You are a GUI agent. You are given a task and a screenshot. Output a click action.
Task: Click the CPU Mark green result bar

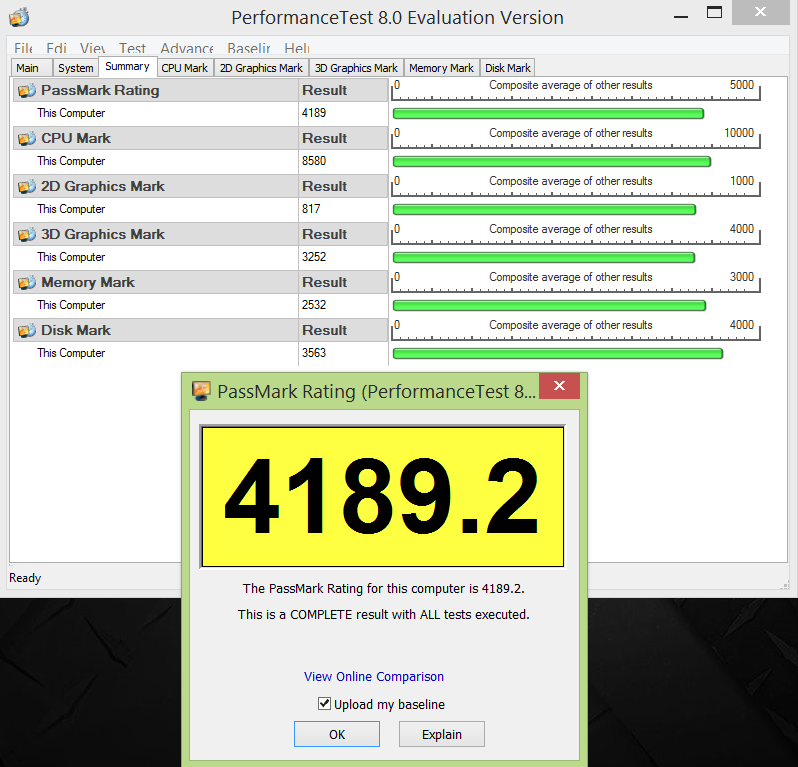(x=552, y=162)
